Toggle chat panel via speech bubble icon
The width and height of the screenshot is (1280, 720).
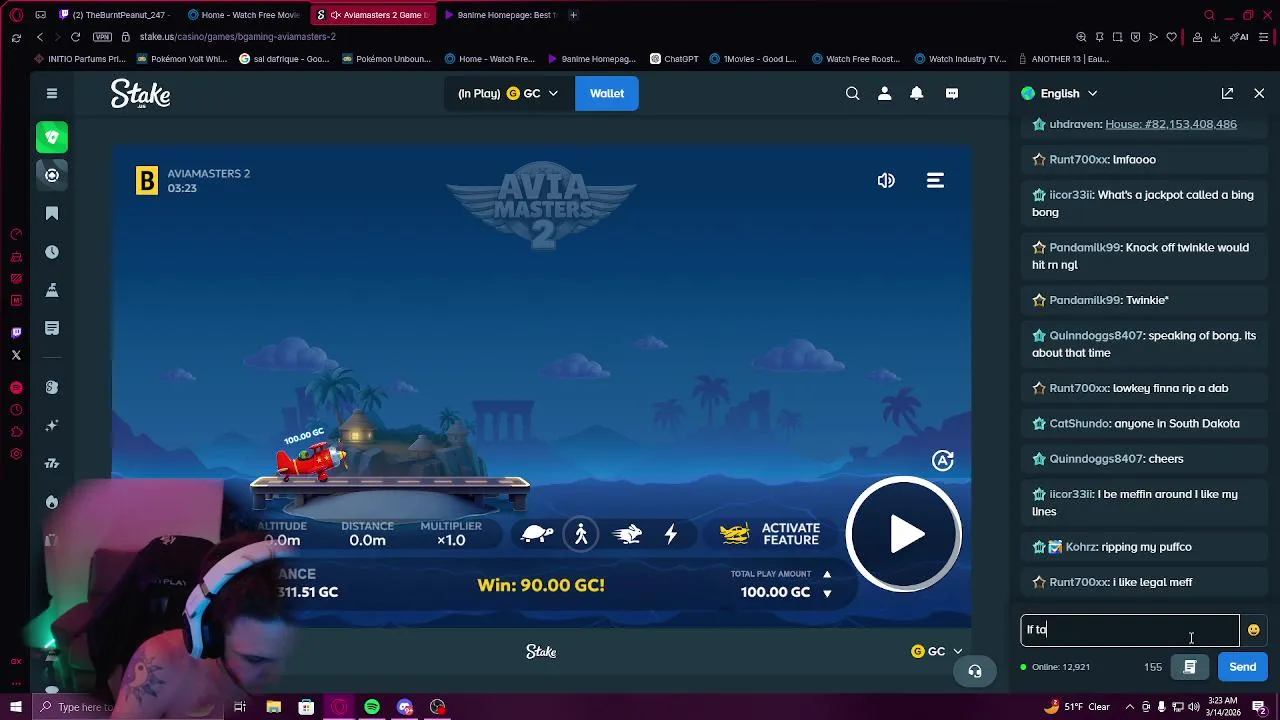point(952,93)
